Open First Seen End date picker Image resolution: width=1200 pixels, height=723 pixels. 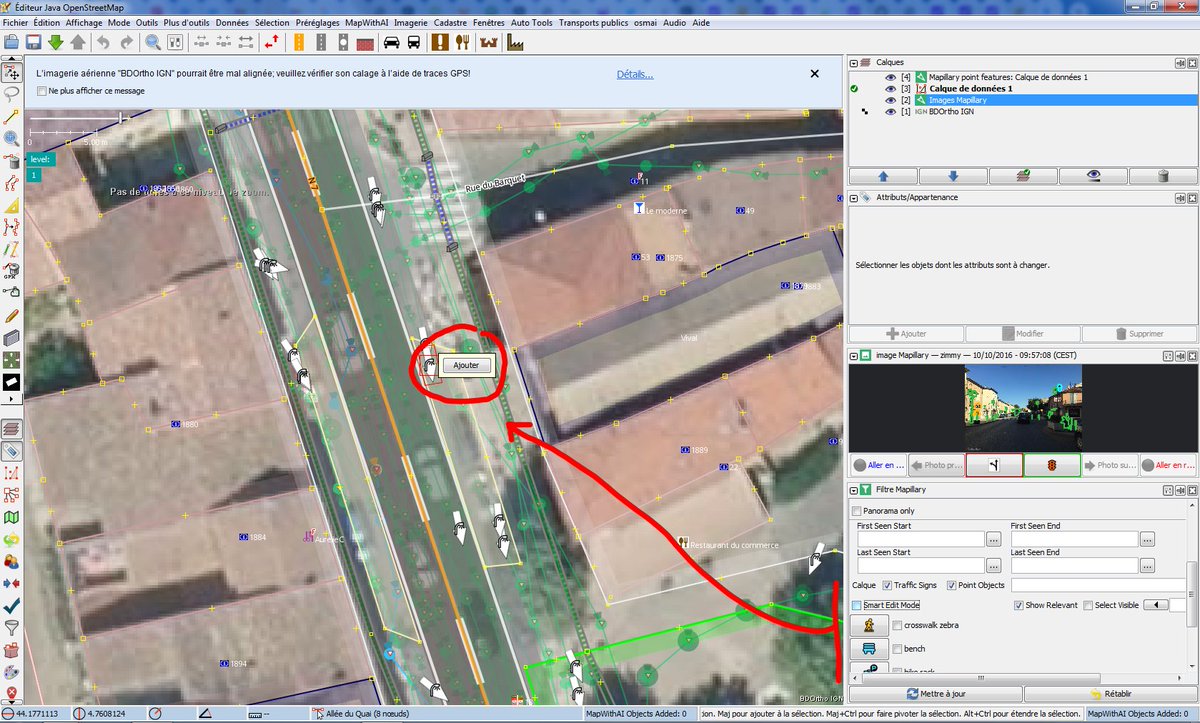[x=1147, y=538]
